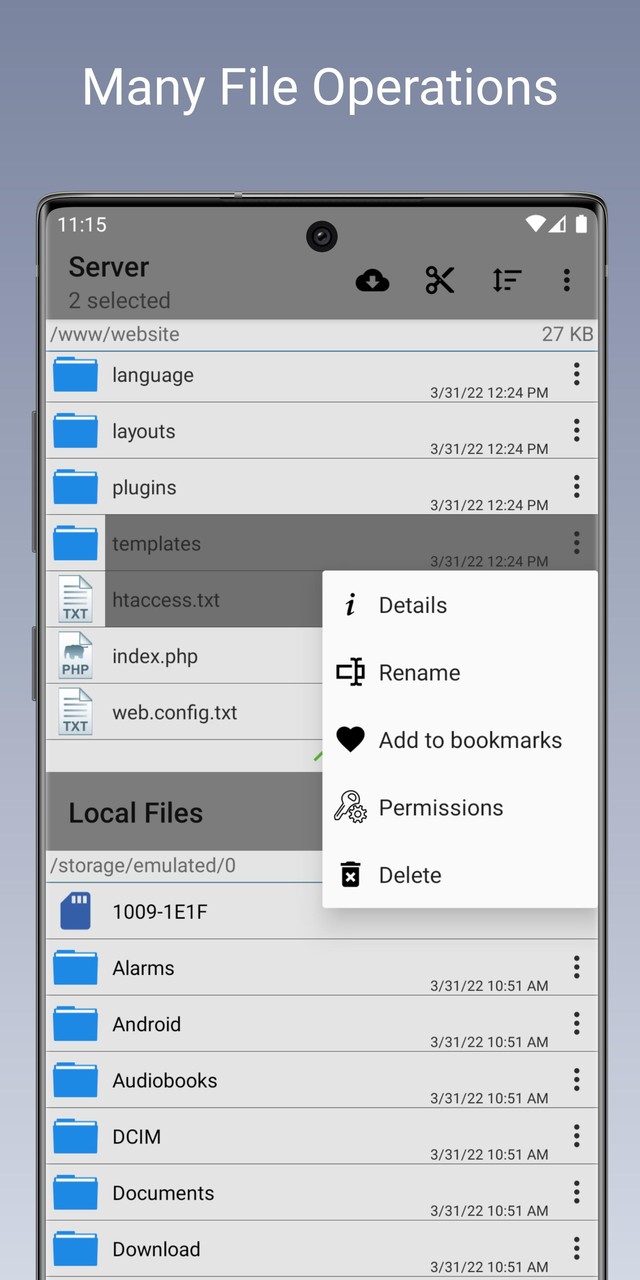Tap the toolbar overflow three-dot icon

click(567, 281)
